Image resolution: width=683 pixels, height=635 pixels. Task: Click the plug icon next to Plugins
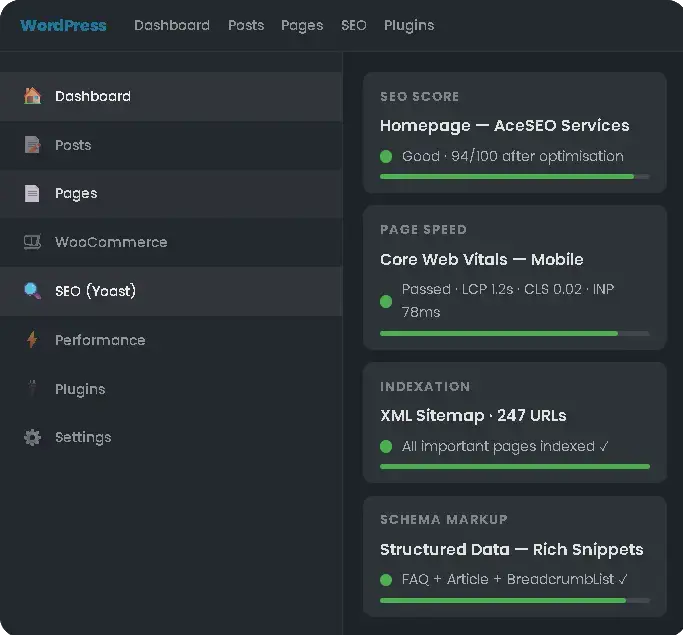pyautogui.click(x=32, y=388)
